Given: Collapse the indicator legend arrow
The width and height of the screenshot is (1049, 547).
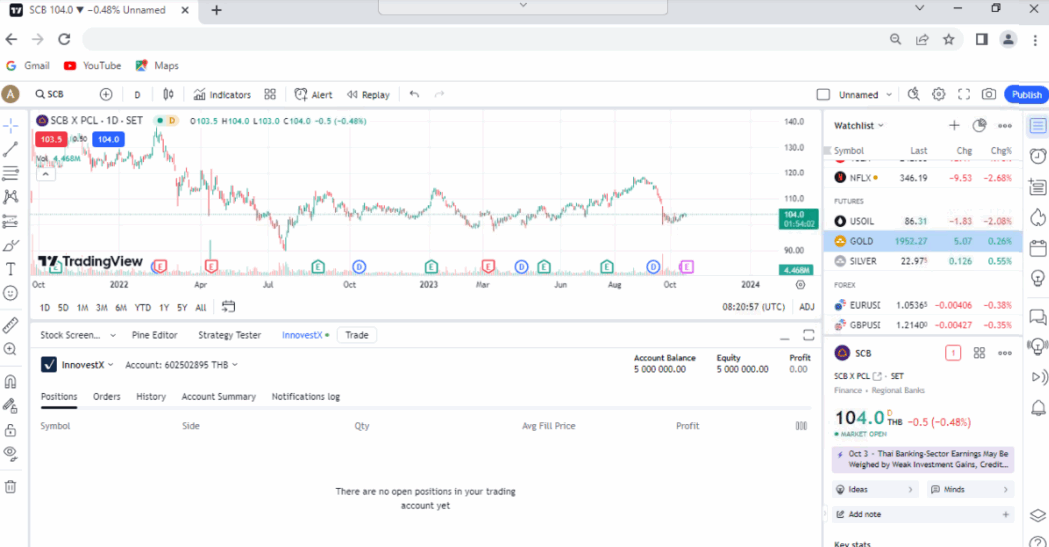Looking at the screenshot, I should coord(45,174).
